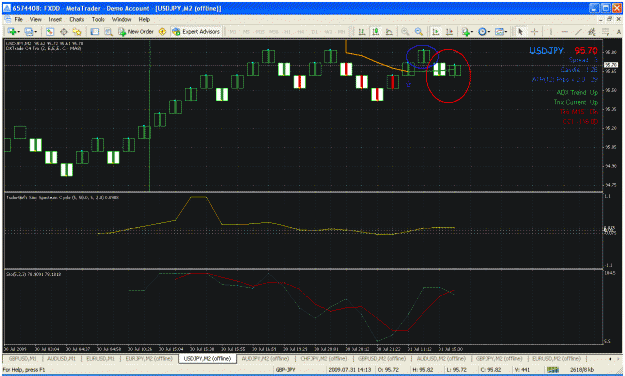The height and width of the screenshot is (376, 625).
Task: Switch chart to line chart style
Action: point(389,31)
